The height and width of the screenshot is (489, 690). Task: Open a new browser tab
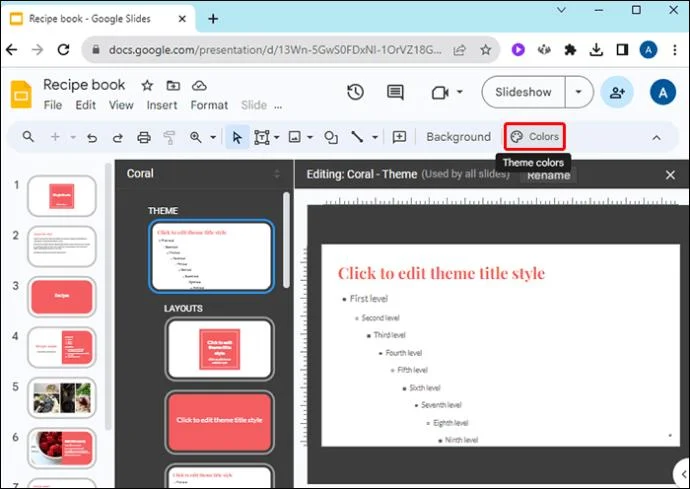click(213, 18)
